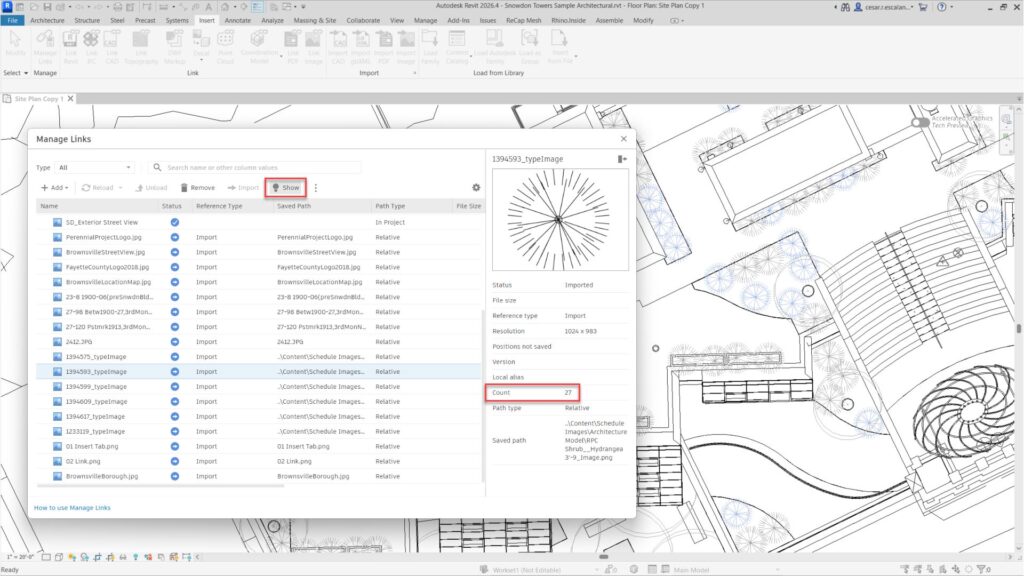Click the Show lightbulb button
Viewport: 1024px width, 576px height.
click(286, 188)
